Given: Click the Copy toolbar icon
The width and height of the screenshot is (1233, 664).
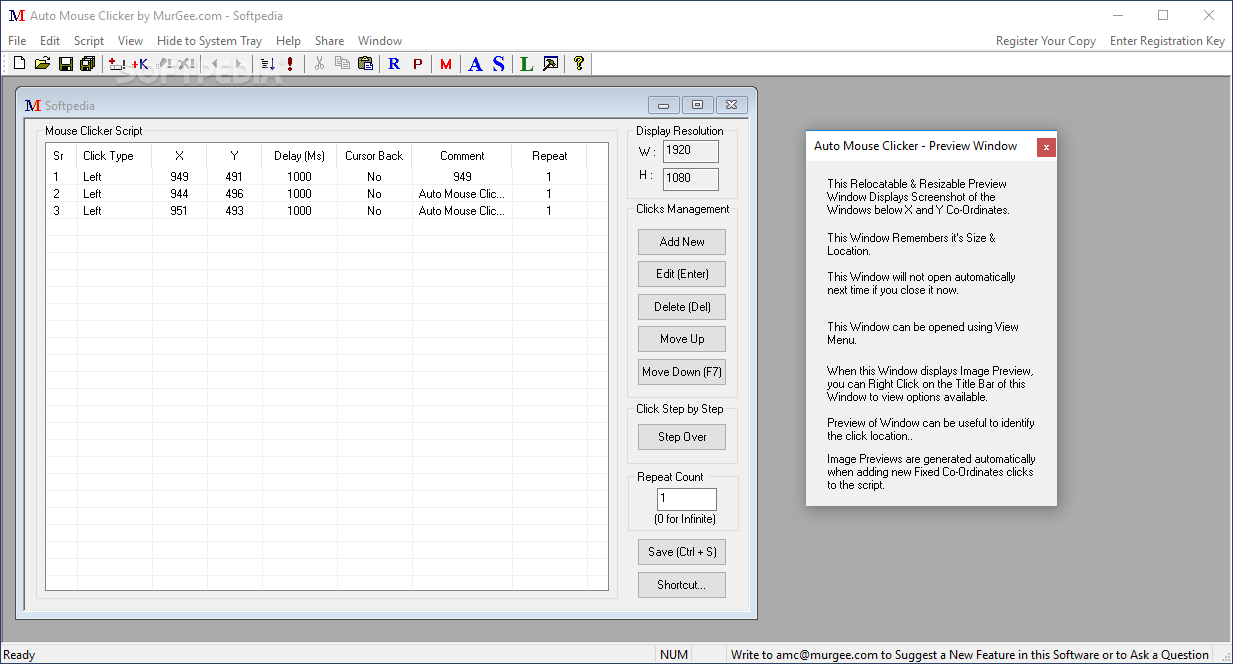Looking at the screenshot, I should (342, 64).
